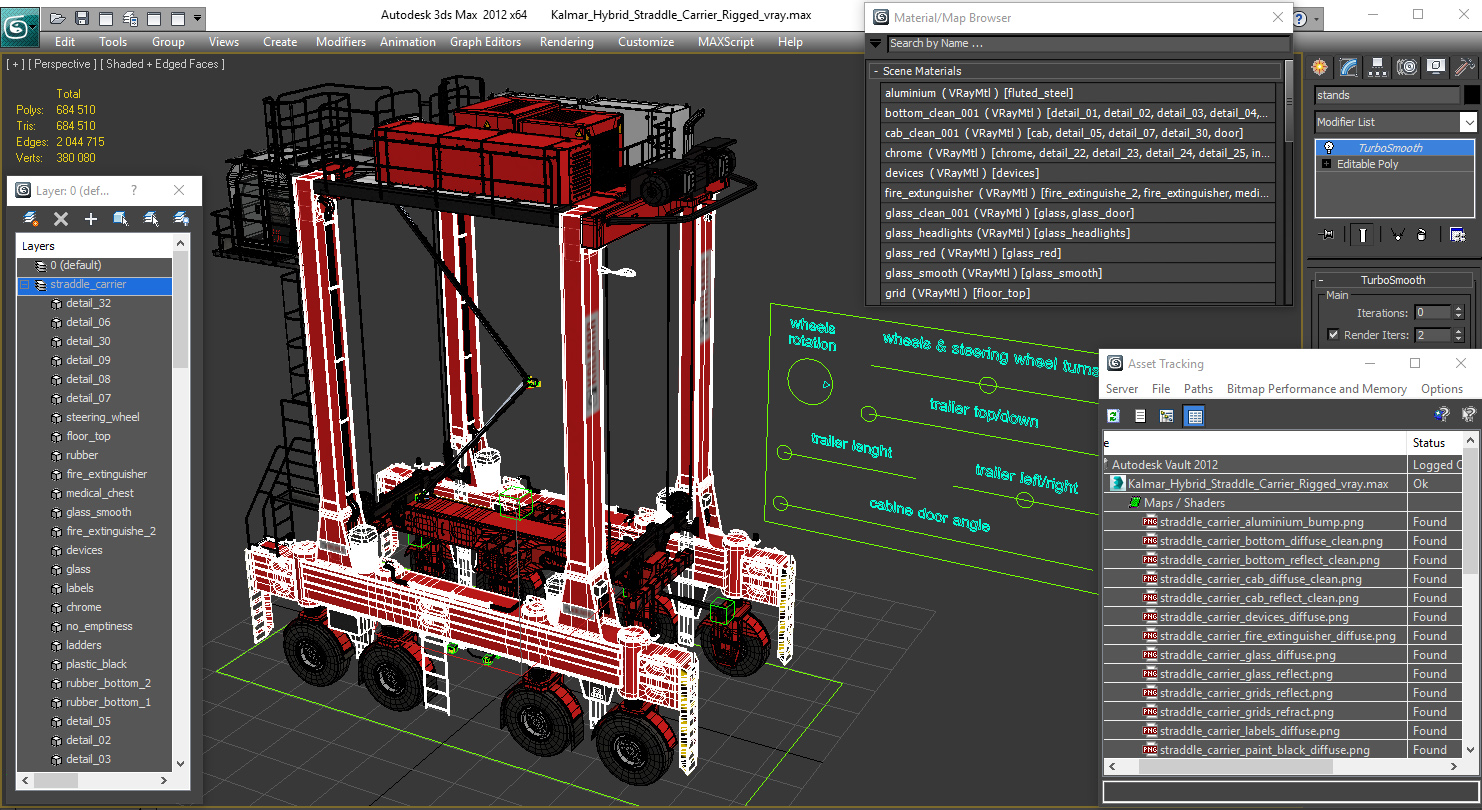Open the 3ds Max application menu button
Screen dimensions: 1482x810
[x=20, y=25]
